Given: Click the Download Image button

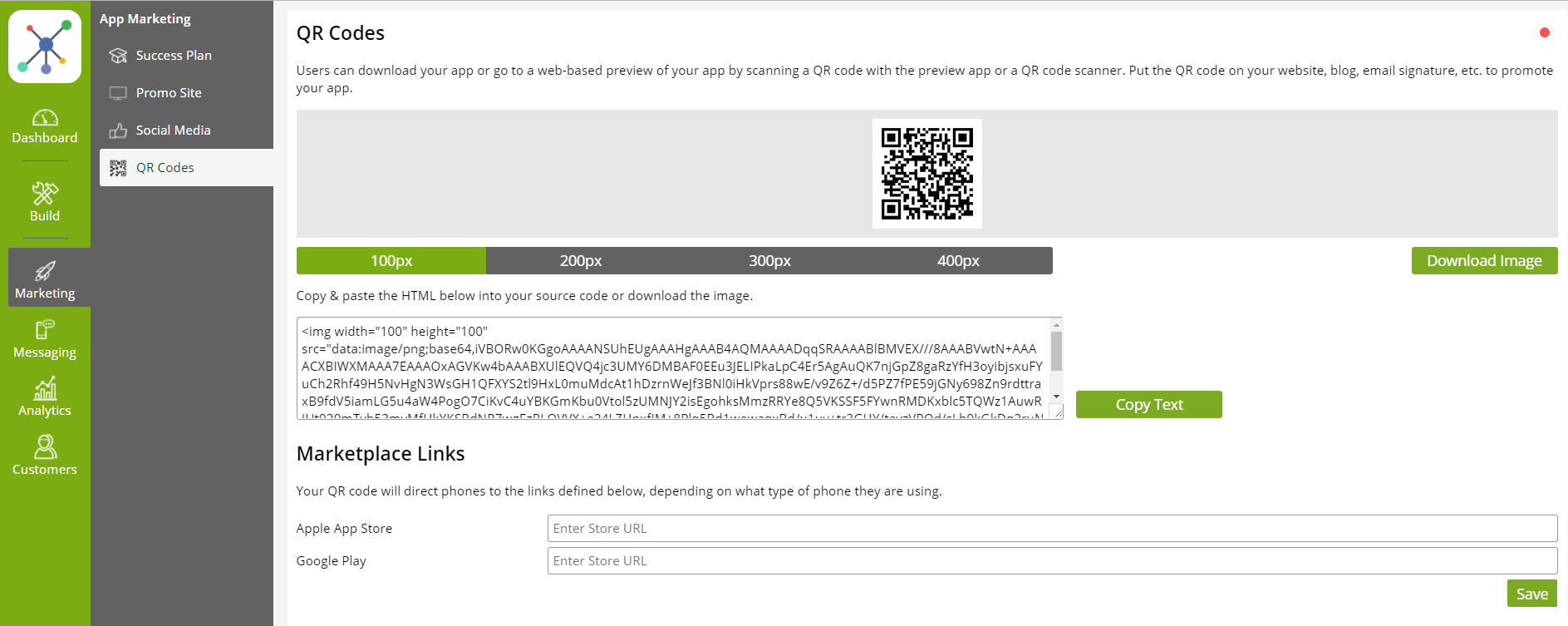Looking at the screenshot, I should pos(1484,261).
